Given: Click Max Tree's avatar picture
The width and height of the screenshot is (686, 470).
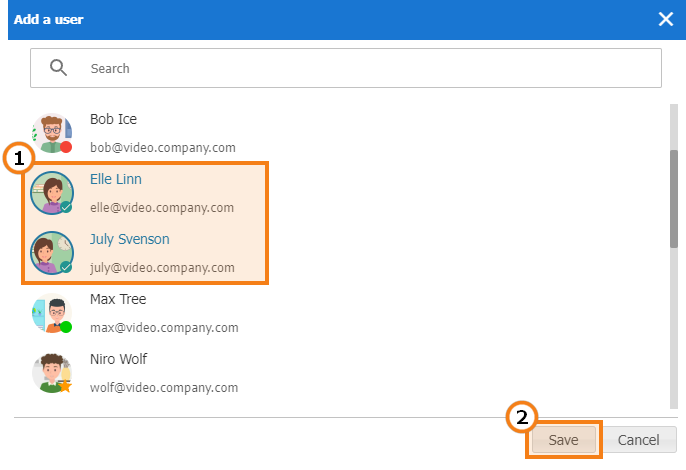Looking at the screenshot, I should point(52,313).
